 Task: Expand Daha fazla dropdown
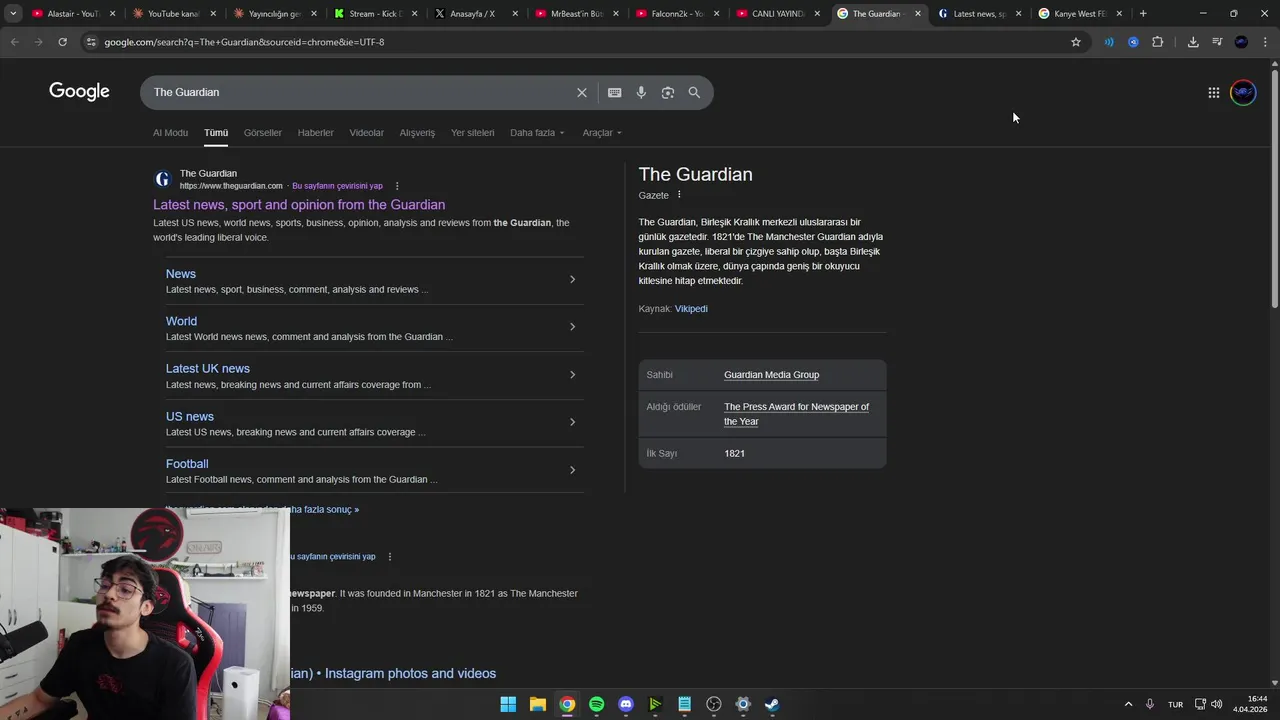point(537,133)
